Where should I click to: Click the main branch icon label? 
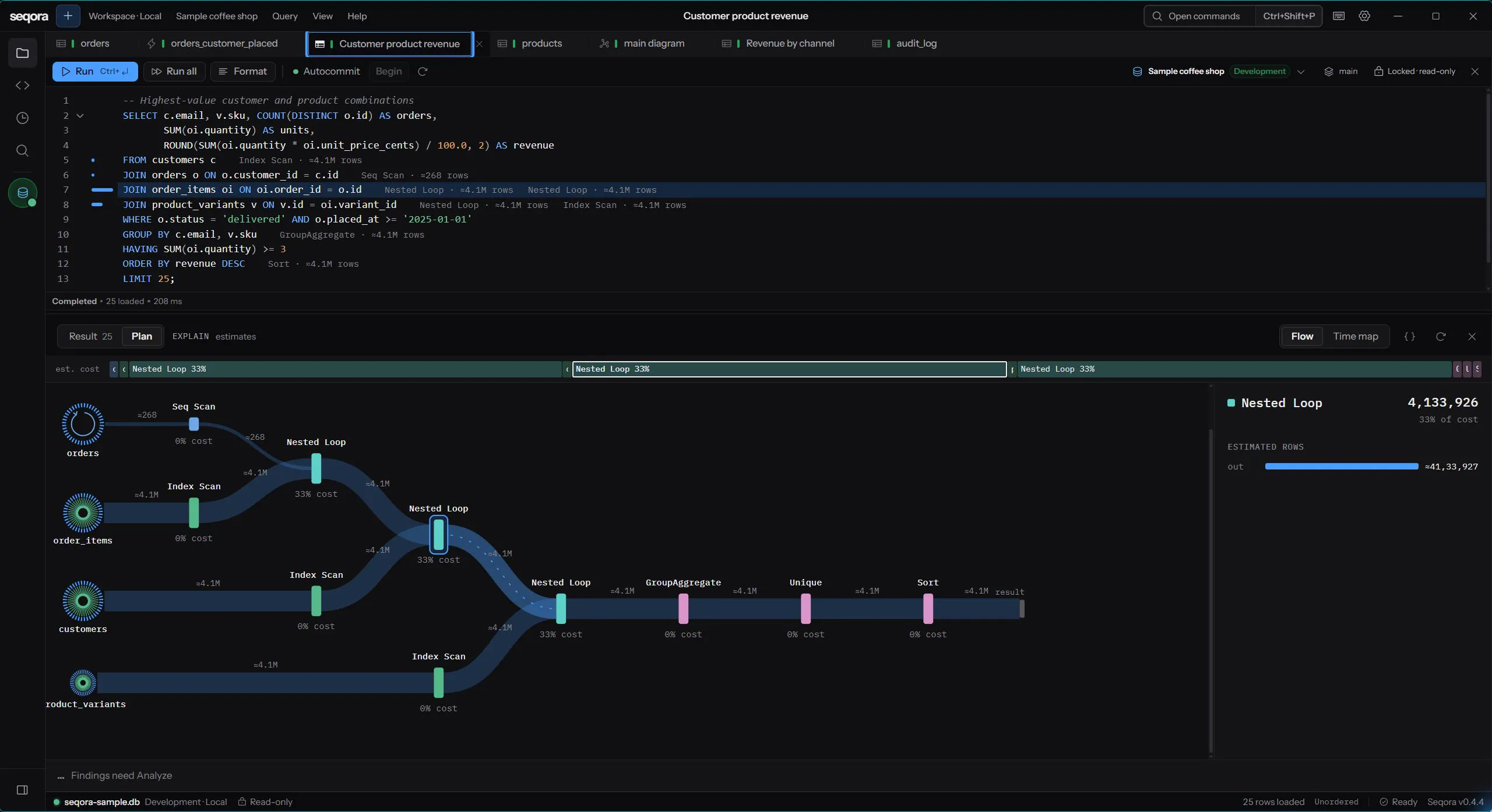tap(1341, 71)
